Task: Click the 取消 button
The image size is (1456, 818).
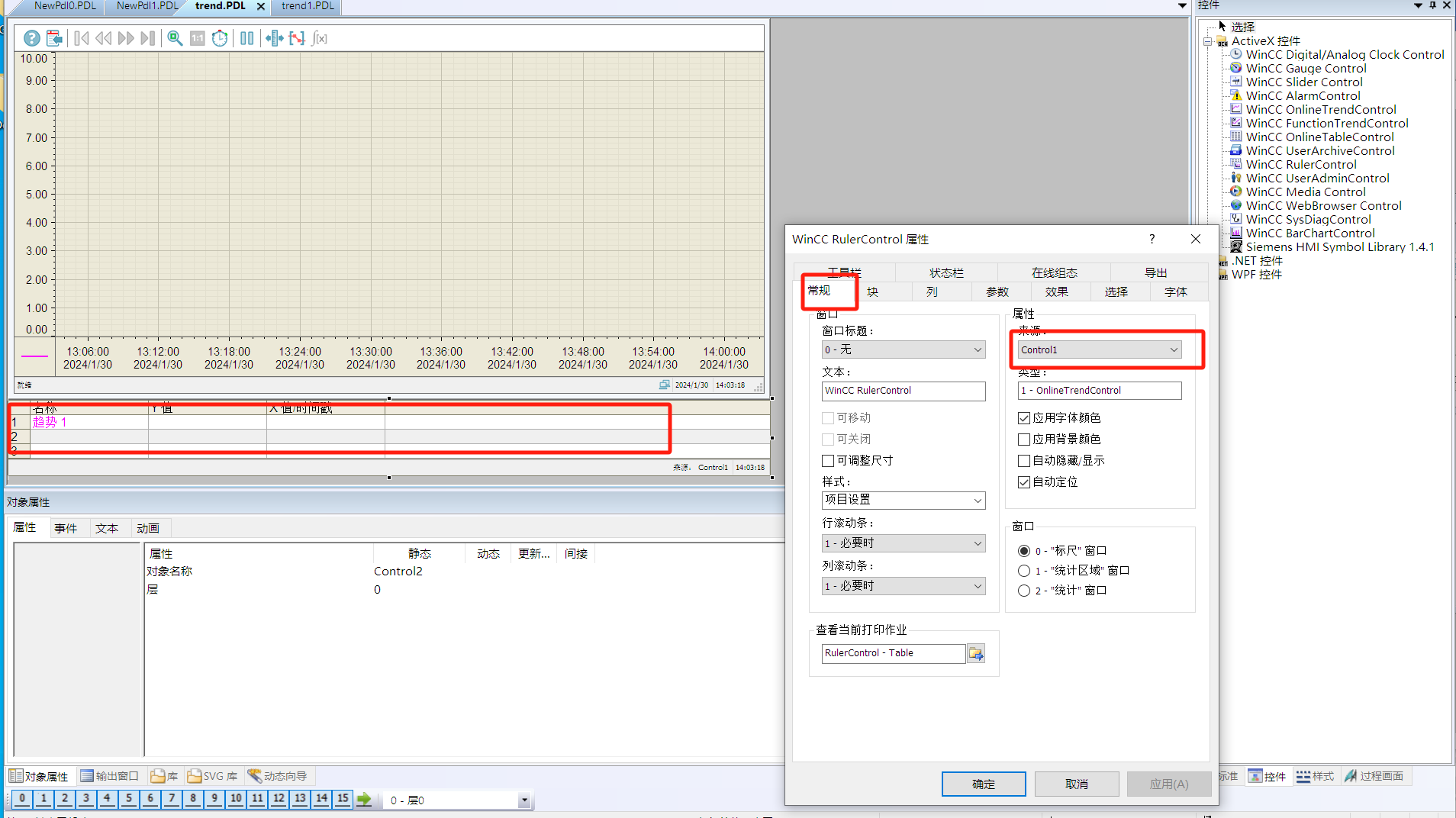Action: click(x=1077, y=784)
